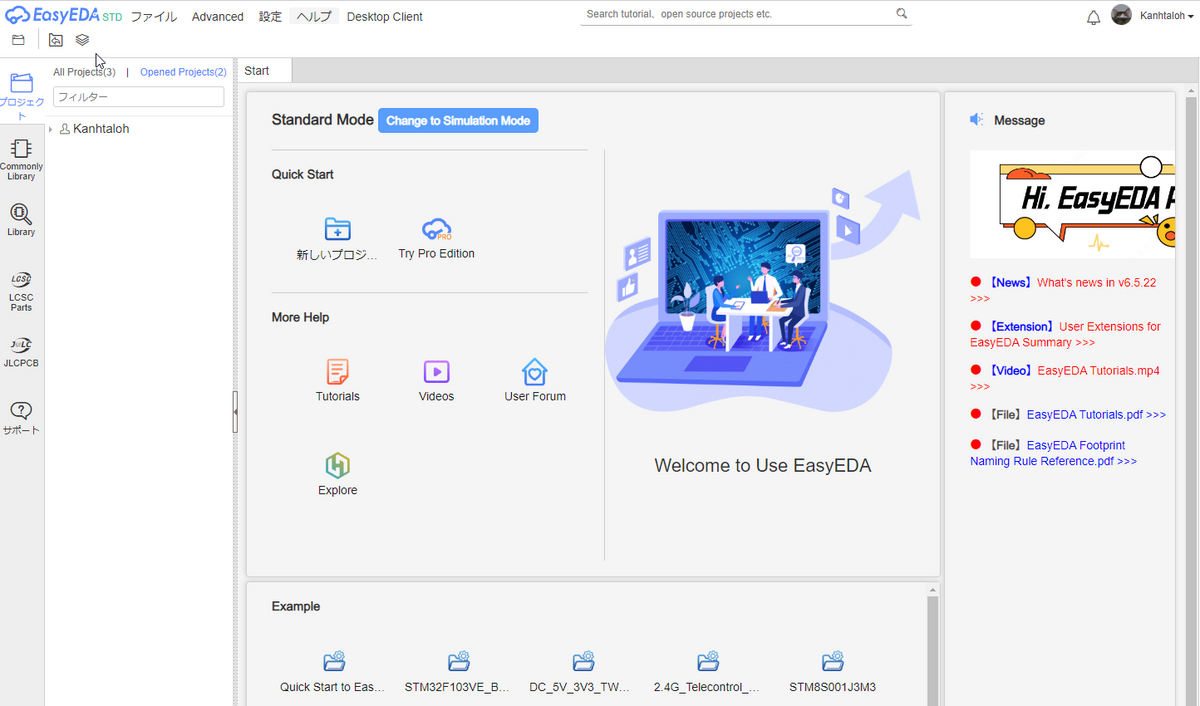Switch to Opened Projects(2) tab
The image size is (1200, 706).
pyautogui.click(x=183, y=72)
